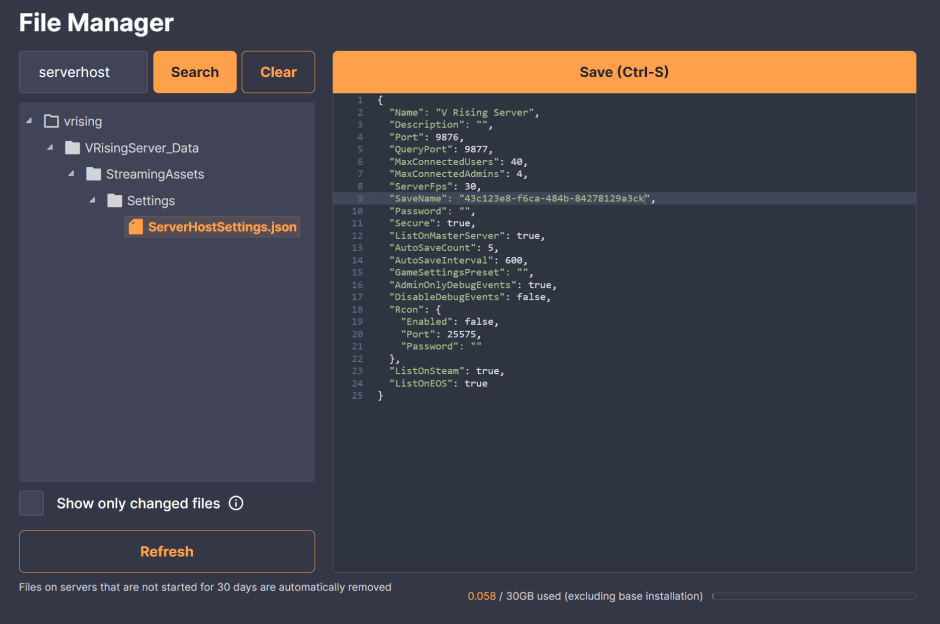
Task: Click the Settings folder icon
Action: (114, 201)
